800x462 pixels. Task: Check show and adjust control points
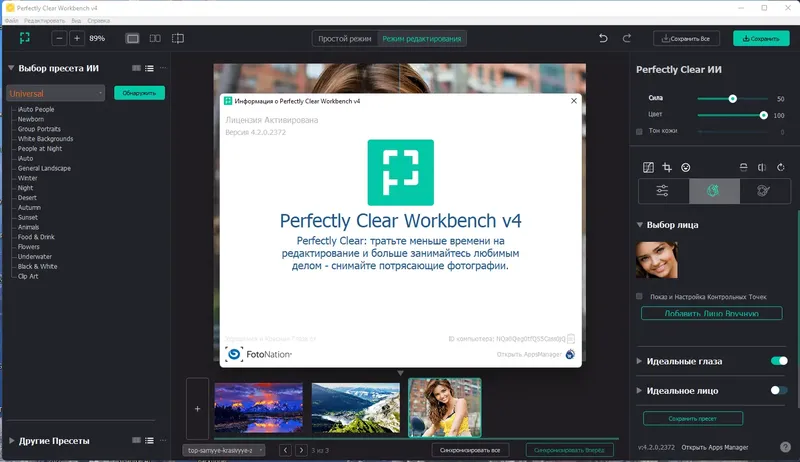coord(639,296)
